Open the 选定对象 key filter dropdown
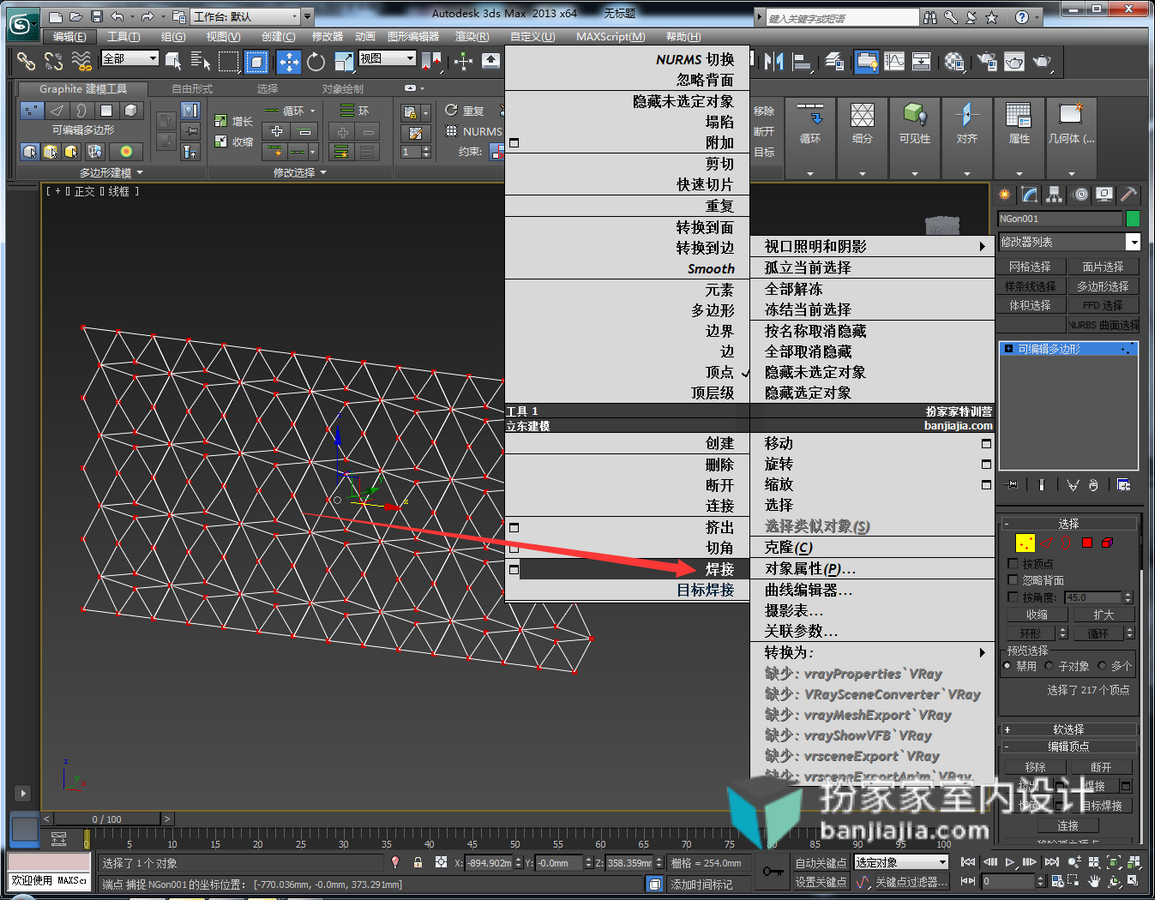Image resolution: width=1155 pixels, height=900 pixels. click(901, 862)
